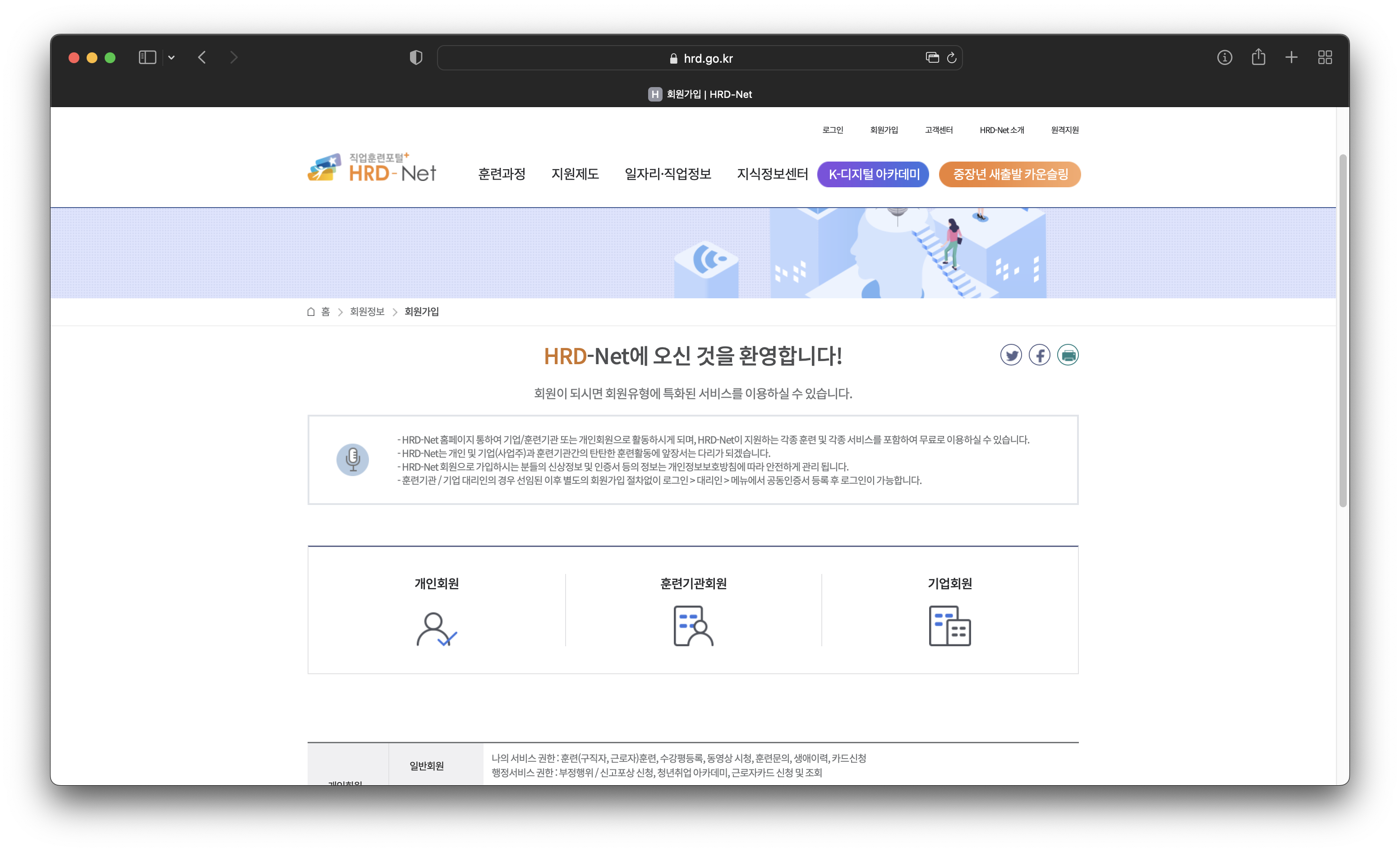Click the 원격지원 link
Image resolution: width=1400 pixels, height=852 pixels.
click(x=1064, y=130)
